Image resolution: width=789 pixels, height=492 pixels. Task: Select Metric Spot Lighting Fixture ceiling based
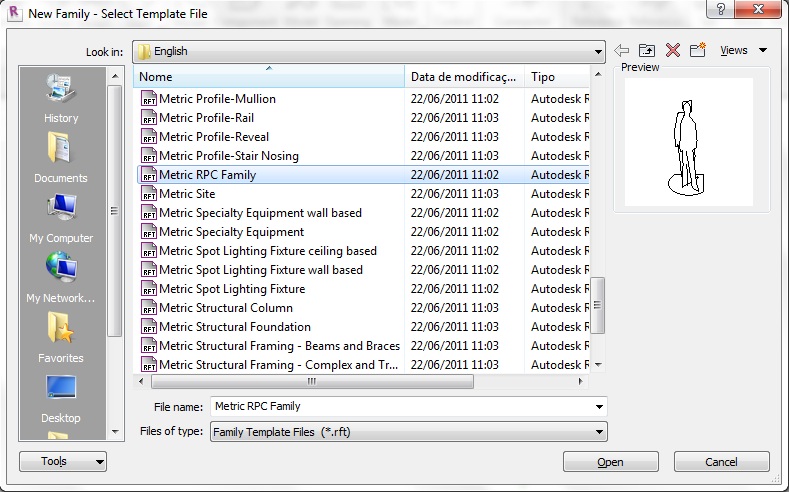[268, 251]
